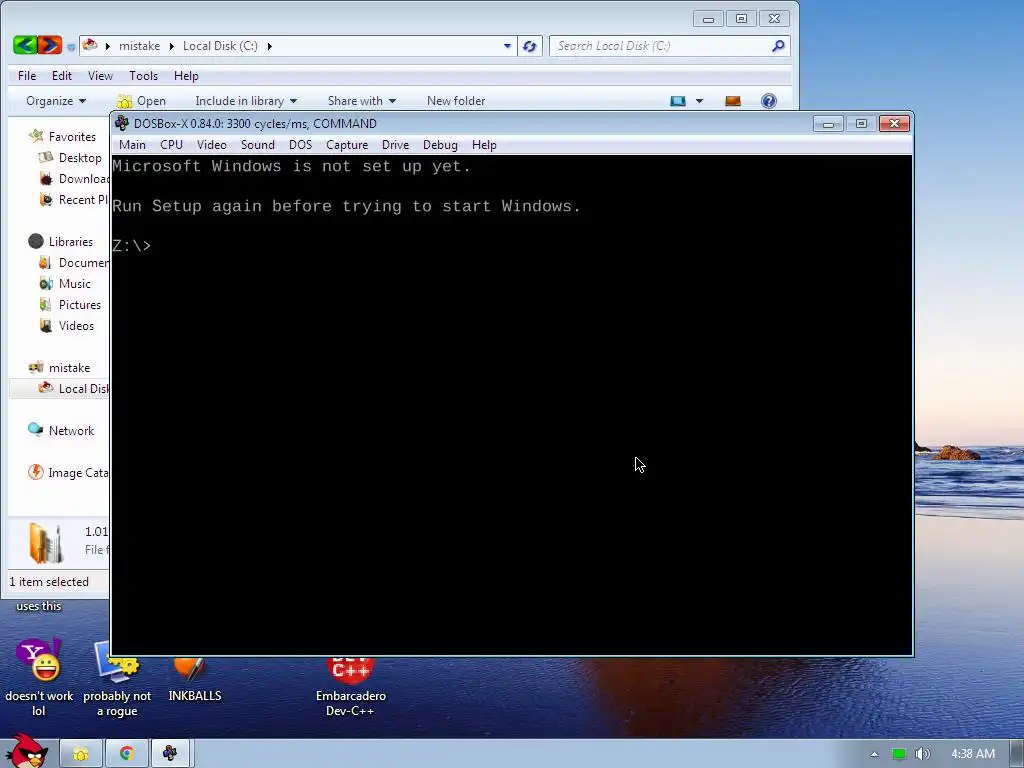Open Explorer's Help menu
This screenshot has width=1024, height=768.
pyautogui.click(x=185, y=76)
